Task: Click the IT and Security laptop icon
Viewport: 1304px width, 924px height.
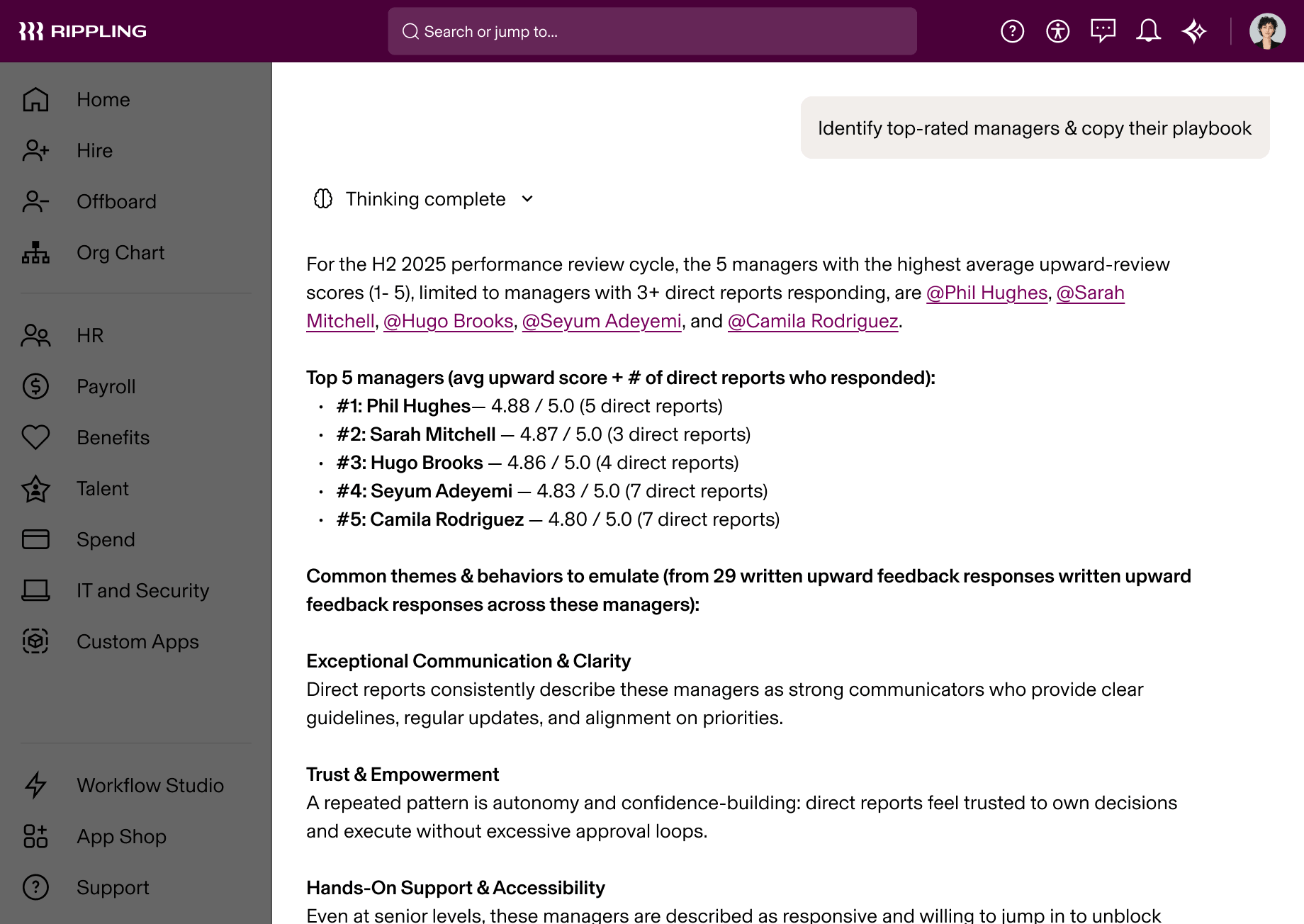Action: (x=35, y=590)
